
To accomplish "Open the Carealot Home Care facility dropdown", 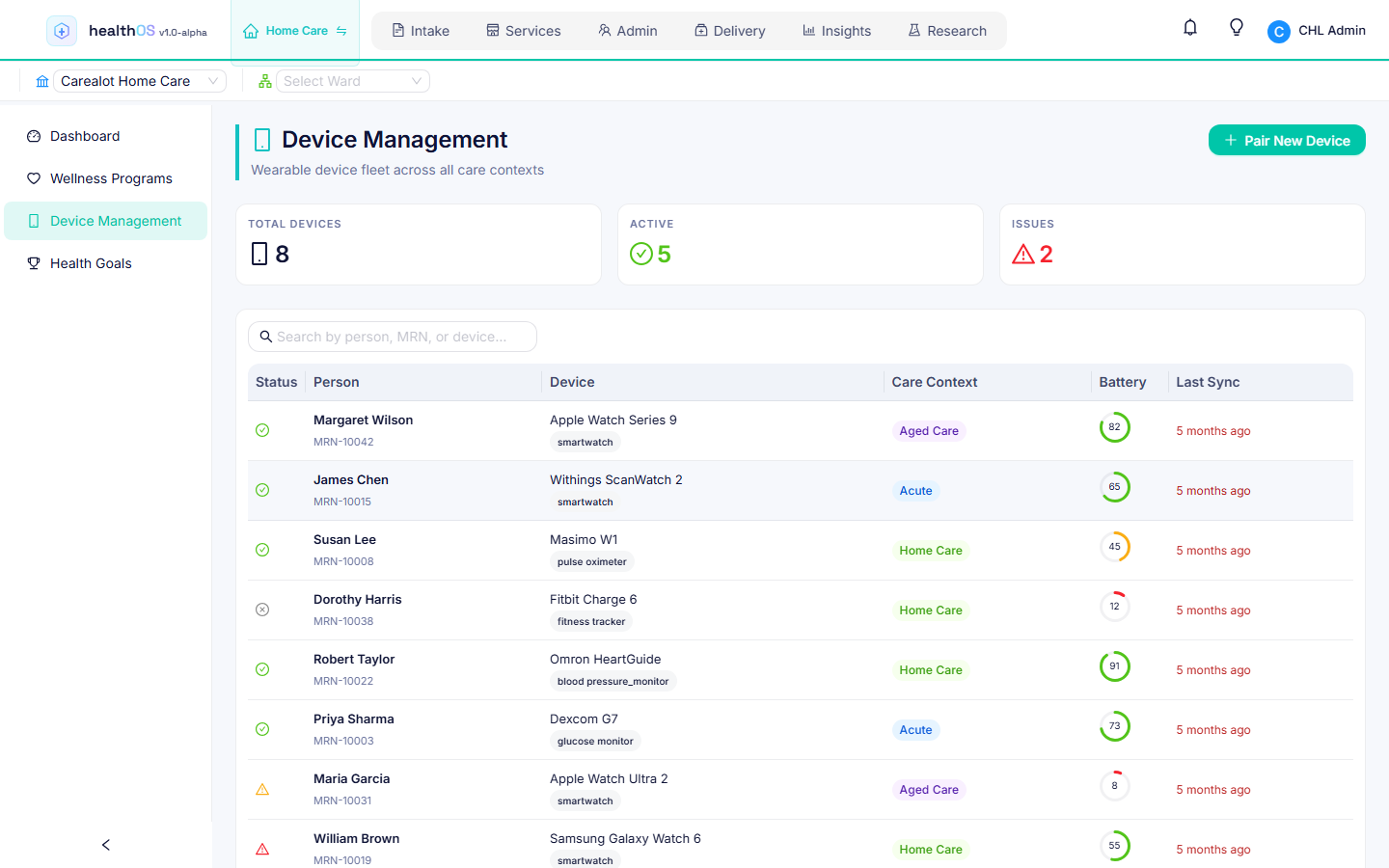I will point(140,81).
